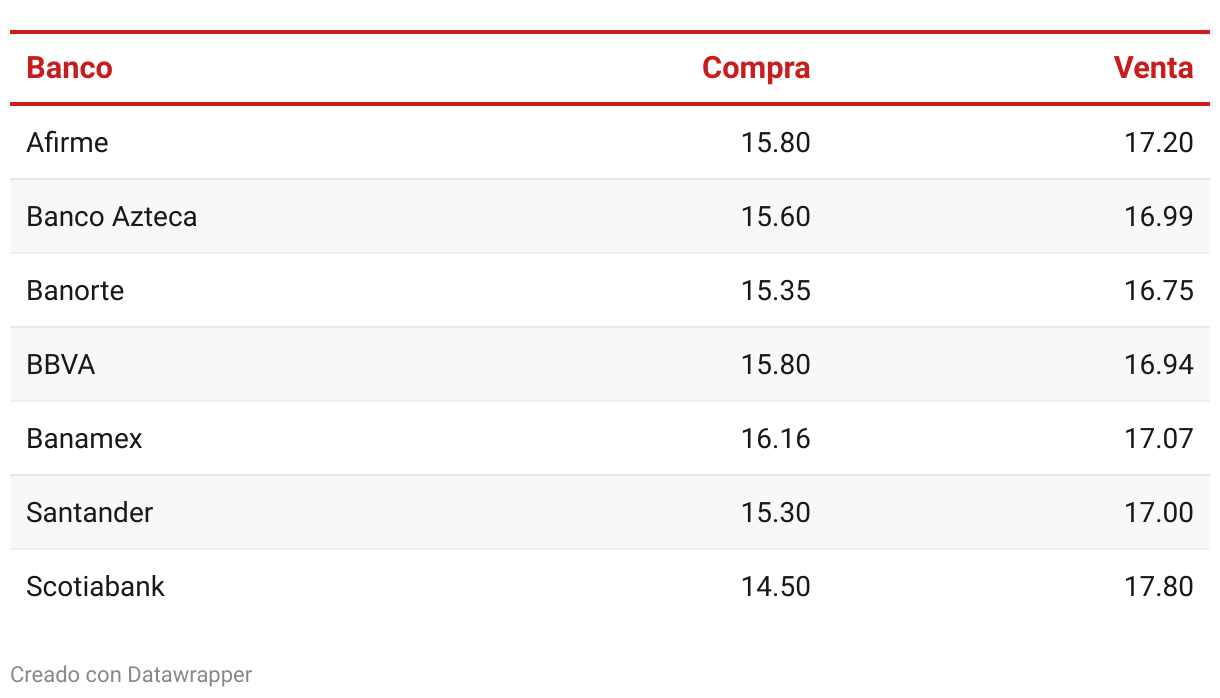Select the BBVA row label
This screenshot has width=1220, height=698.
[61, 364]
